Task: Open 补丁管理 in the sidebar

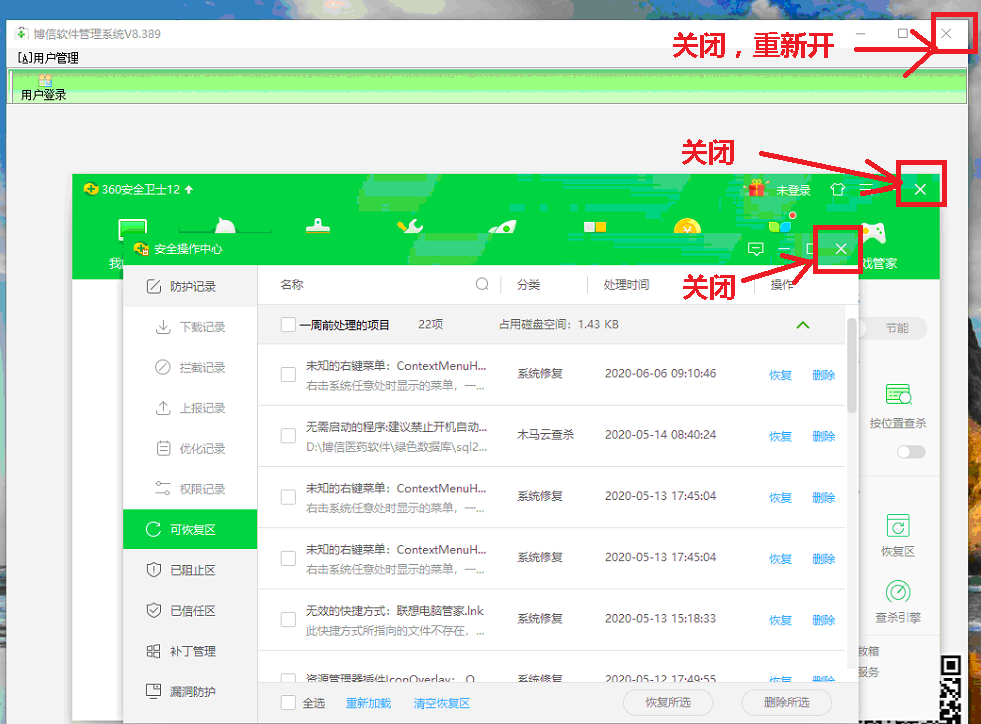Action: coord(190,651)
